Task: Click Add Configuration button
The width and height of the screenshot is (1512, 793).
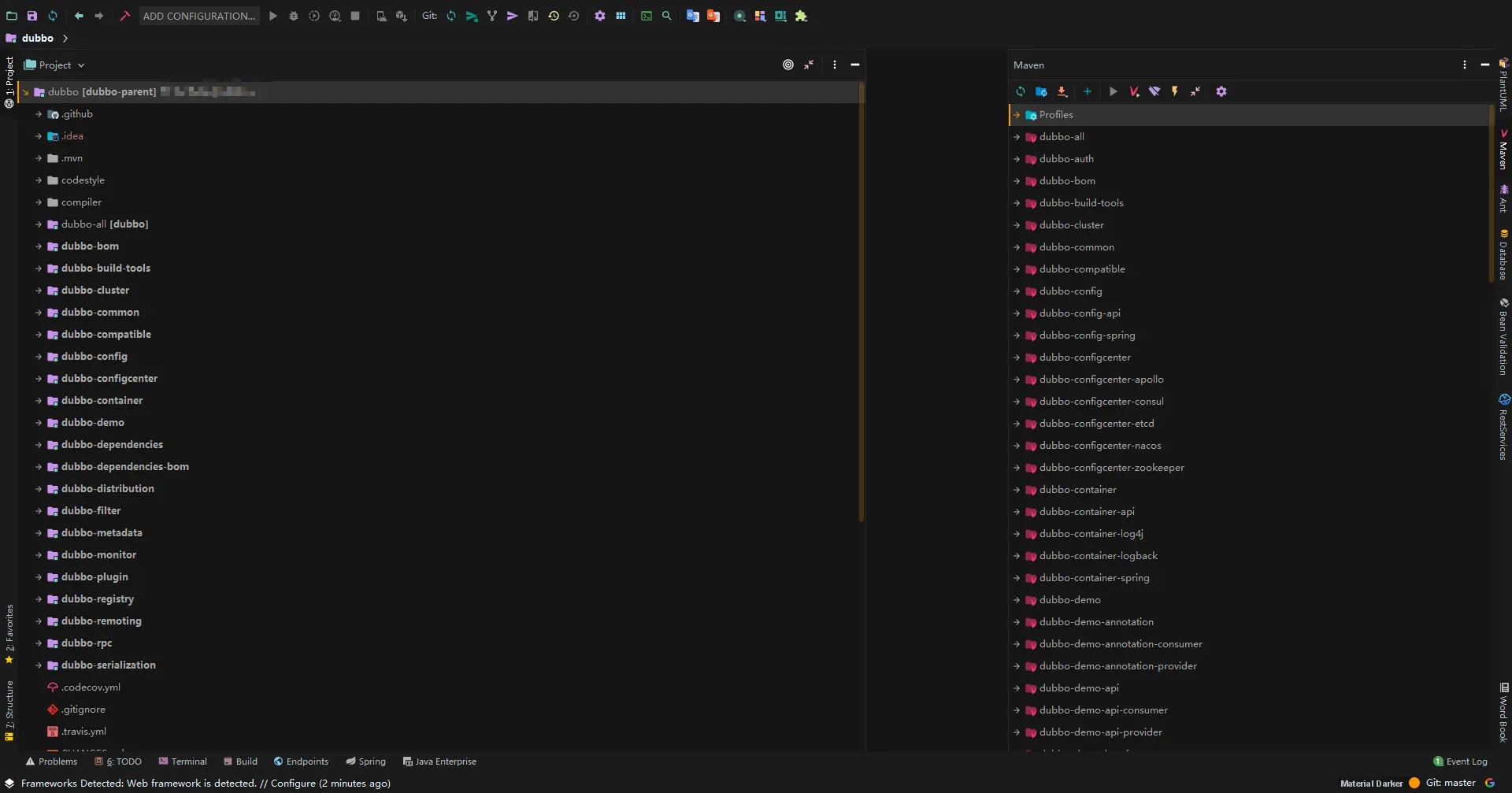Action: (199, 16)
